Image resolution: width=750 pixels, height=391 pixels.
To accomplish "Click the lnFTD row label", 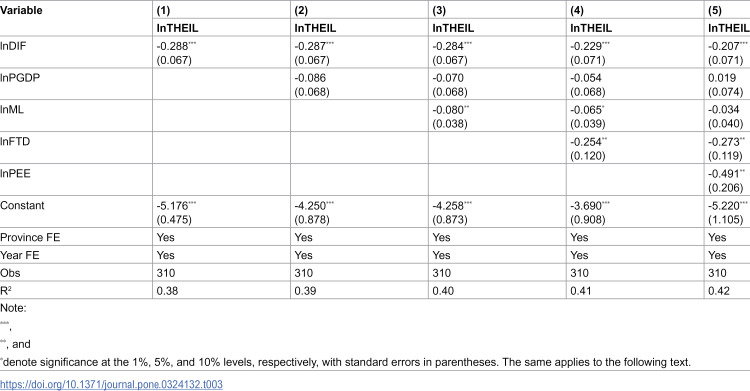I will pos(15,142).
